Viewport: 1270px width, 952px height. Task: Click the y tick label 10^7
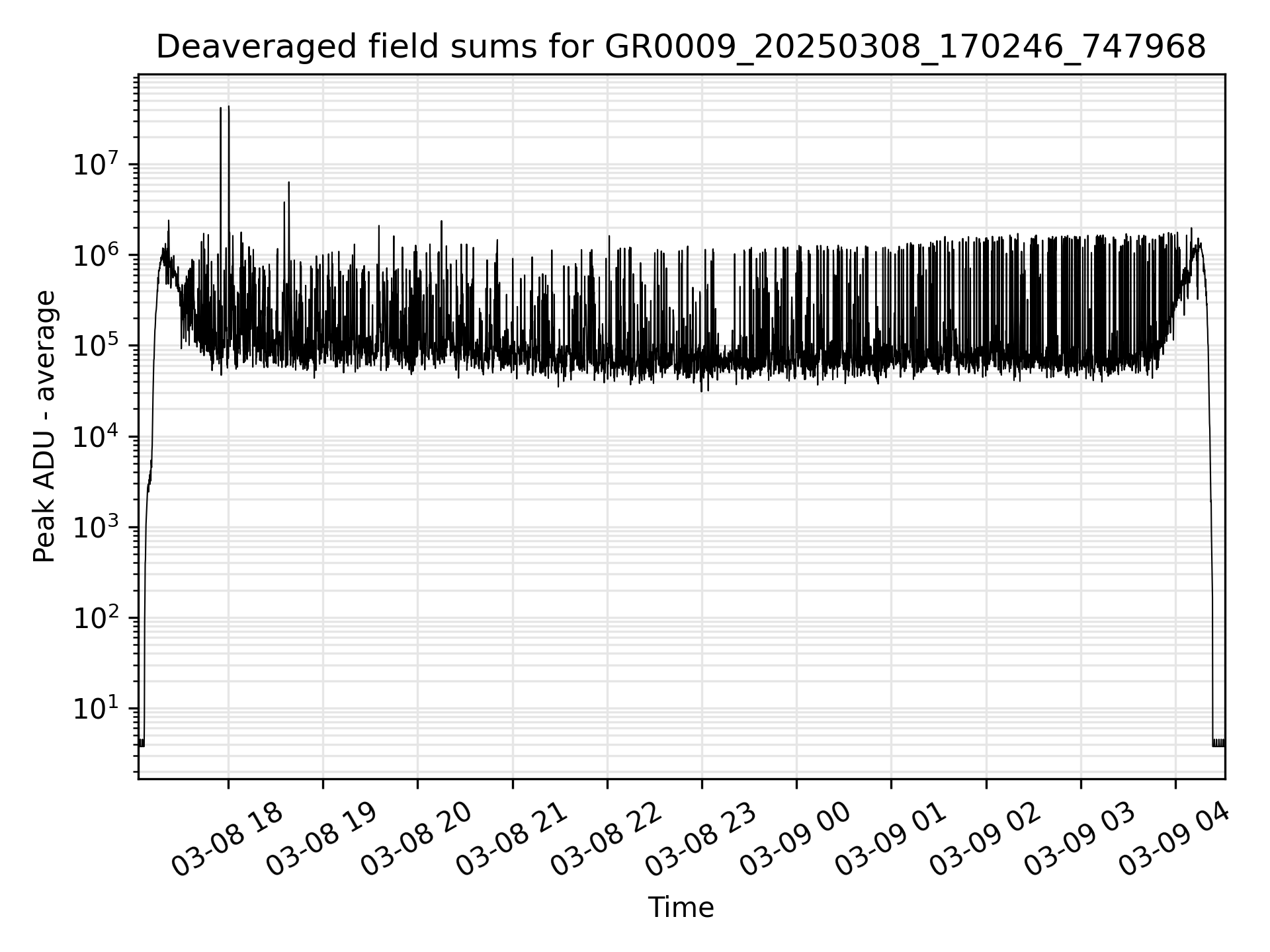pyautogui.click(x=96, y=164)
